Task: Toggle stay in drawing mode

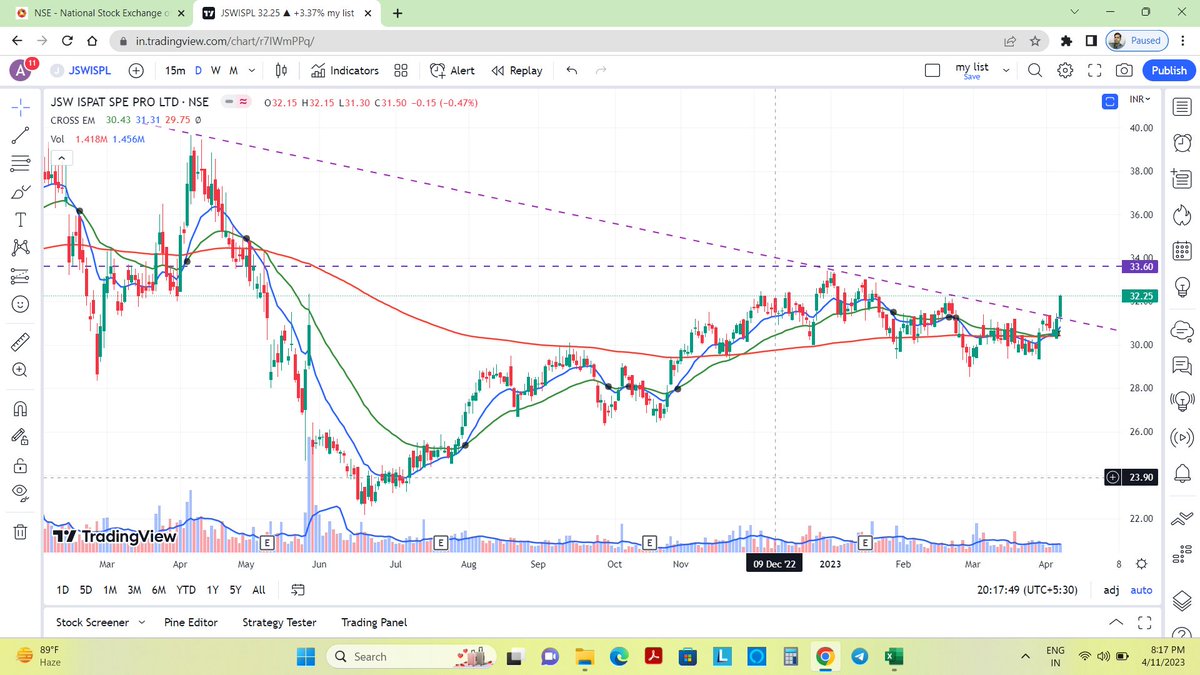Action: point(20,437)
